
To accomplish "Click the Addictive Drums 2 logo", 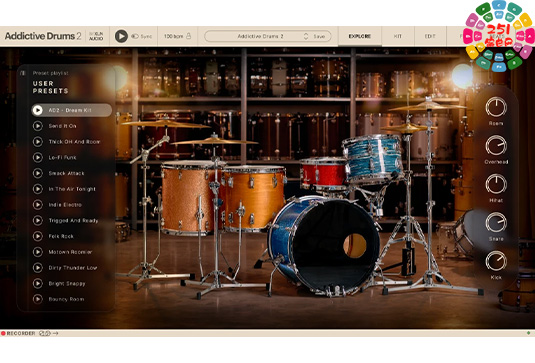I will pos(43,36).
